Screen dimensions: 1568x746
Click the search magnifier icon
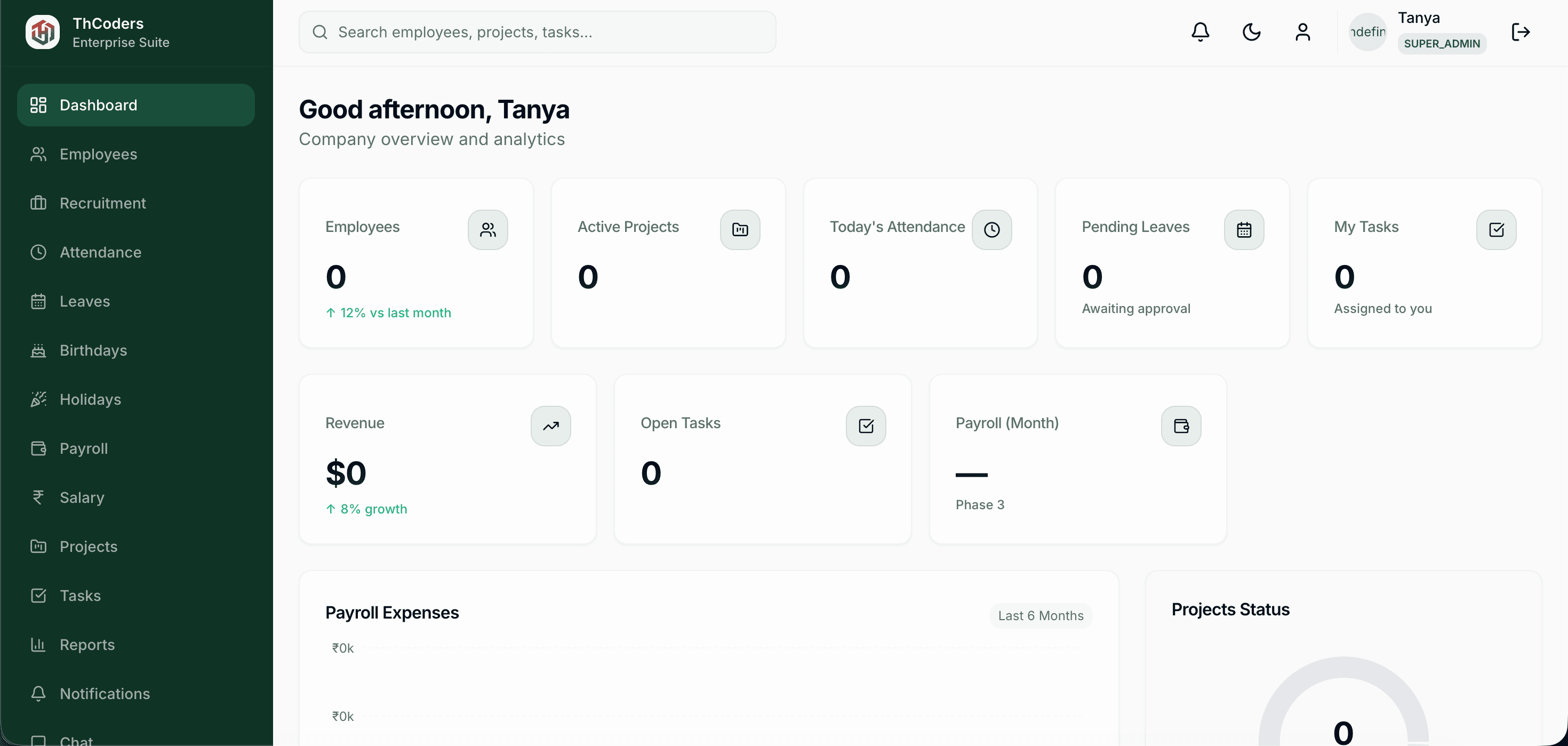319,31
